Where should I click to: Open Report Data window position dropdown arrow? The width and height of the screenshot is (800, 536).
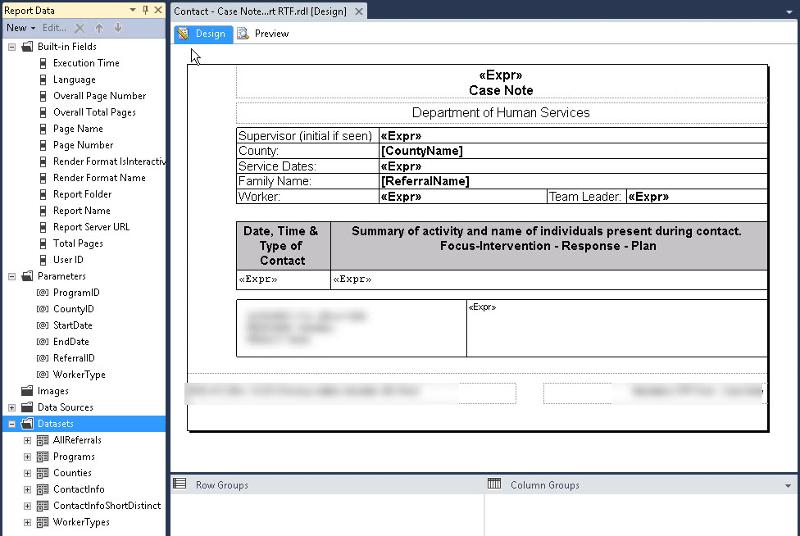click(x=132, y=10)
